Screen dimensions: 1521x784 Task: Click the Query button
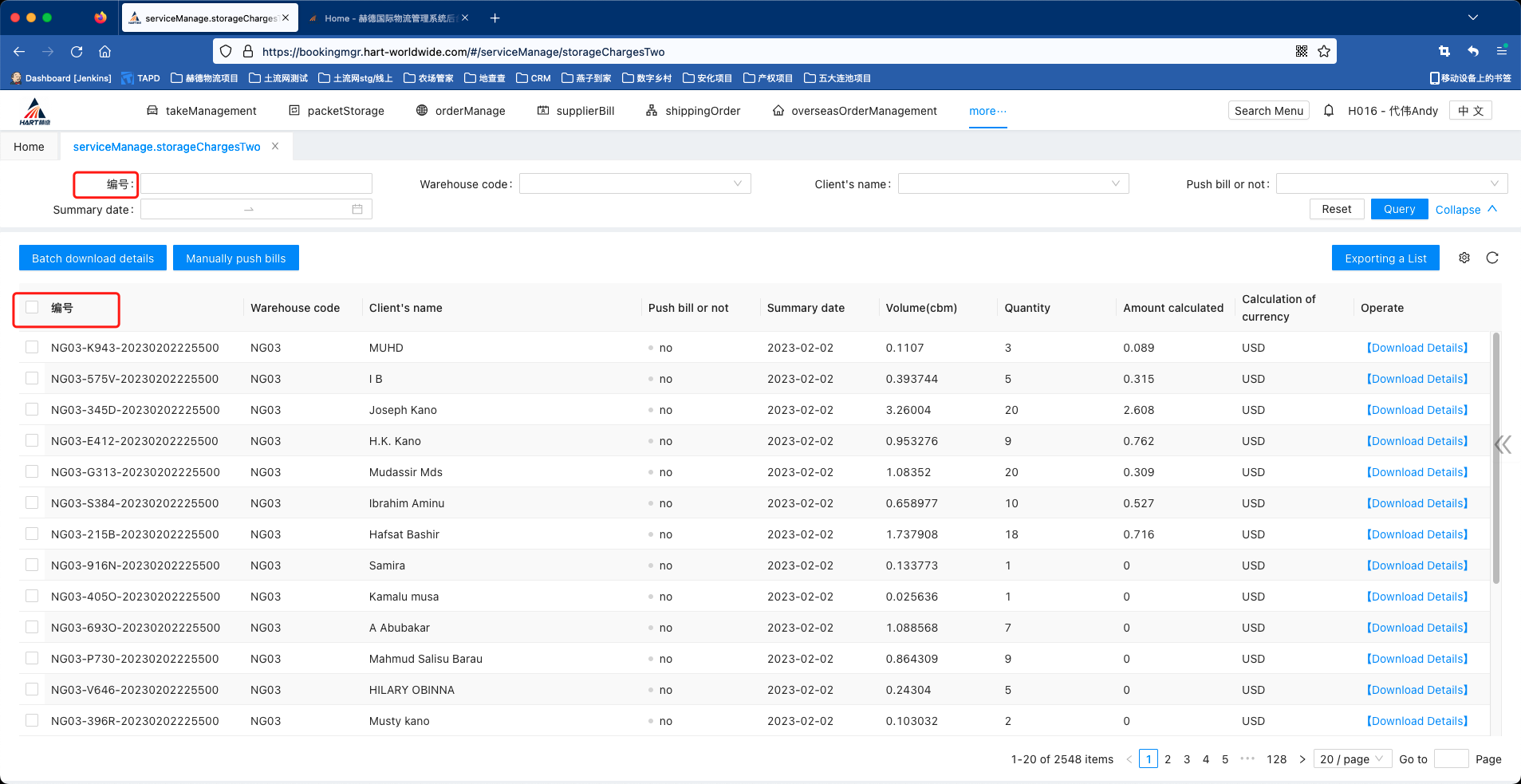[x=1399, y=209]
